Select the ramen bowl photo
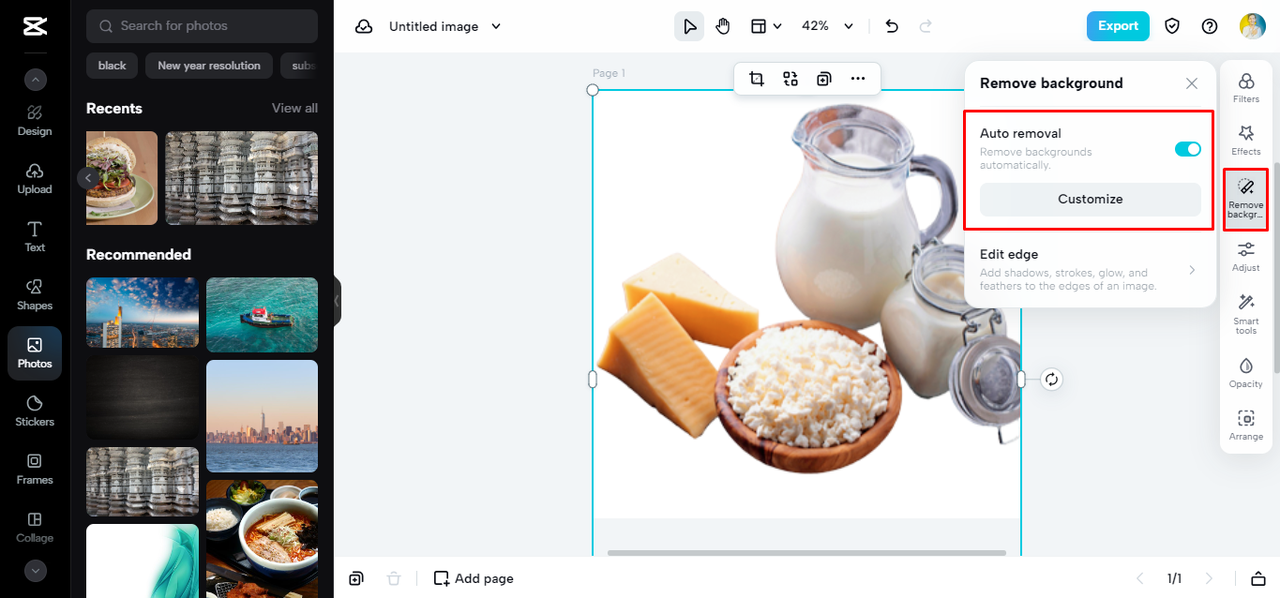 pos(262,539)
